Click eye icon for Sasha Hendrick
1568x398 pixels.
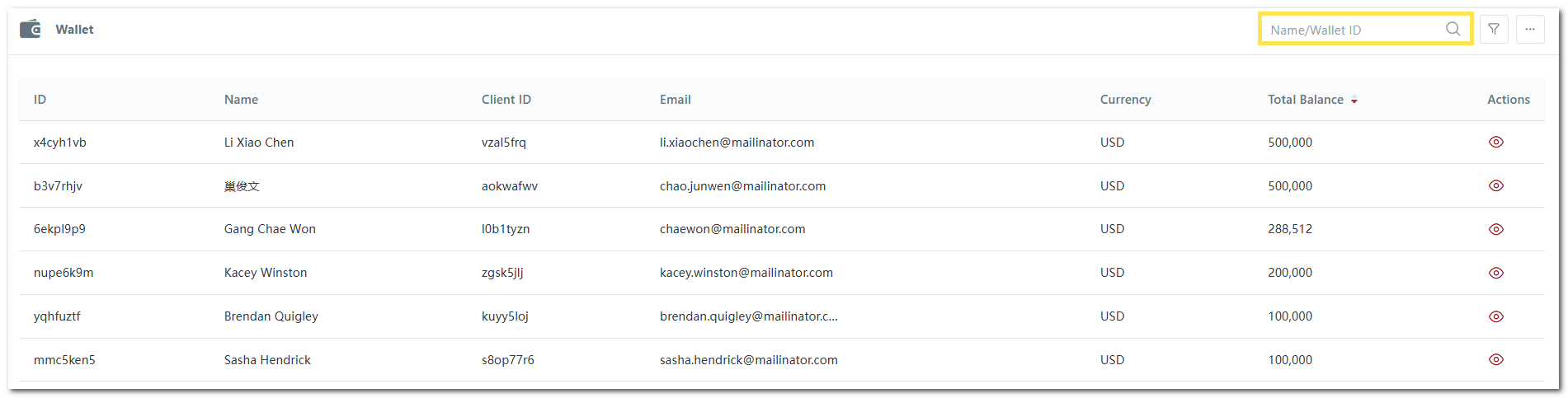1495,360
